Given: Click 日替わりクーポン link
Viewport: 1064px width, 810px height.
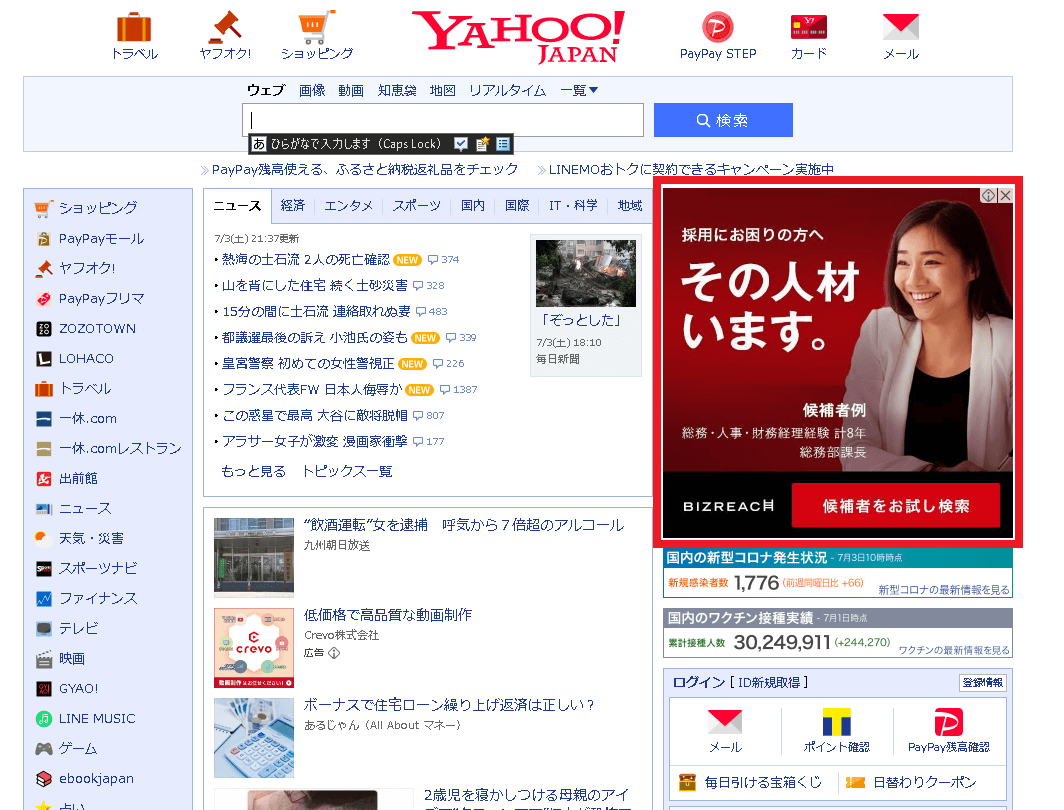Looking at the screenshot, I should click(x=924, y=782).
